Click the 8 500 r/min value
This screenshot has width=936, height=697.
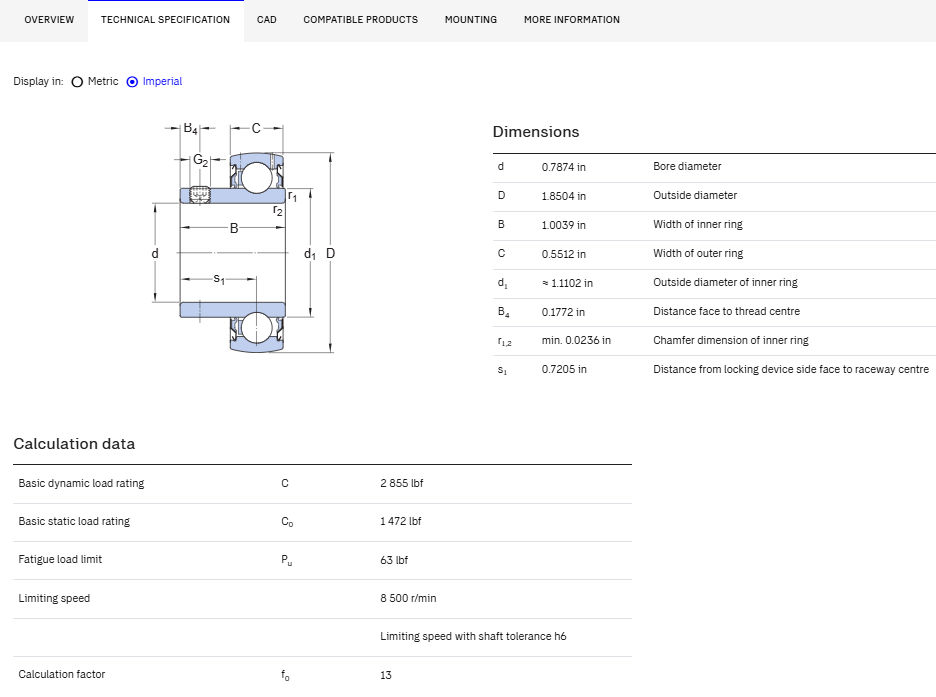click(408, 598)
